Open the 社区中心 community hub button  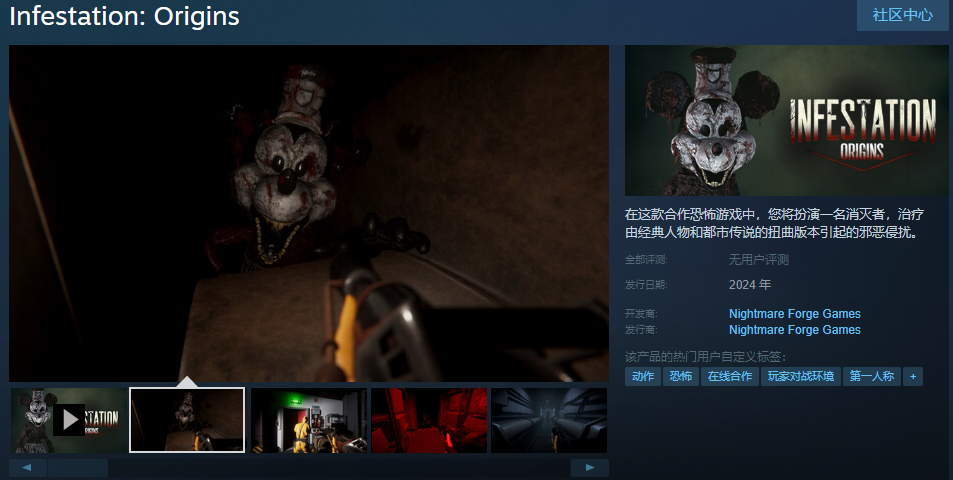pyautogui.click(x=903, y=15)
